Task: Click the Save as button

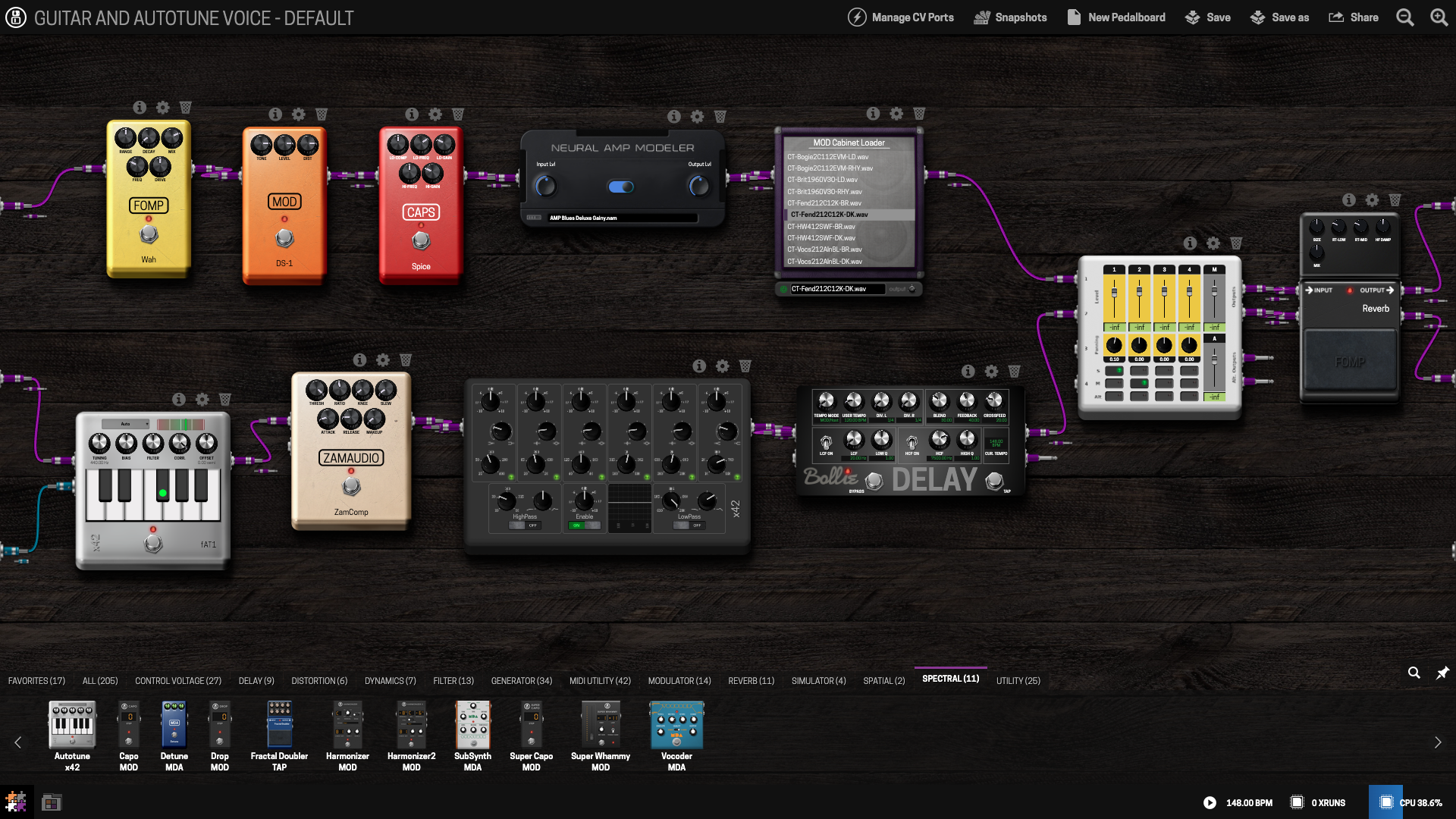Action: [x=1279, y=17]
